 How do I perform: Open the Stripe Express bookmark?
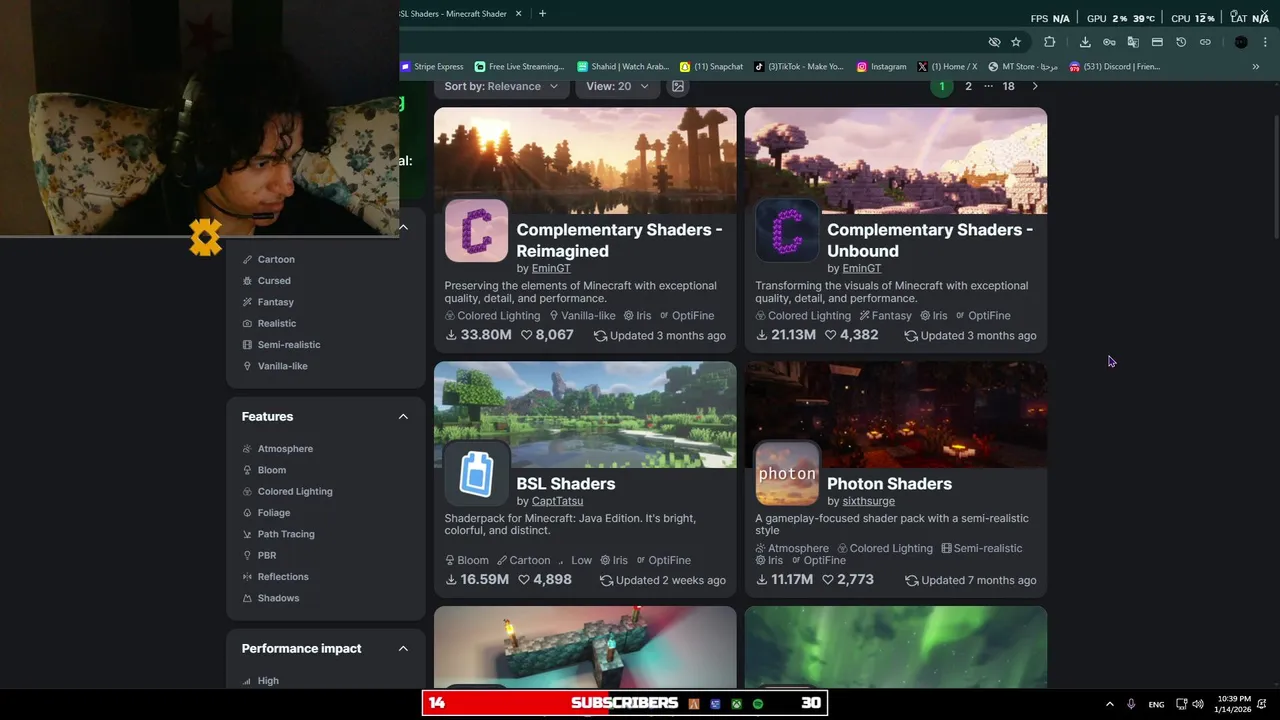[433, 67]
